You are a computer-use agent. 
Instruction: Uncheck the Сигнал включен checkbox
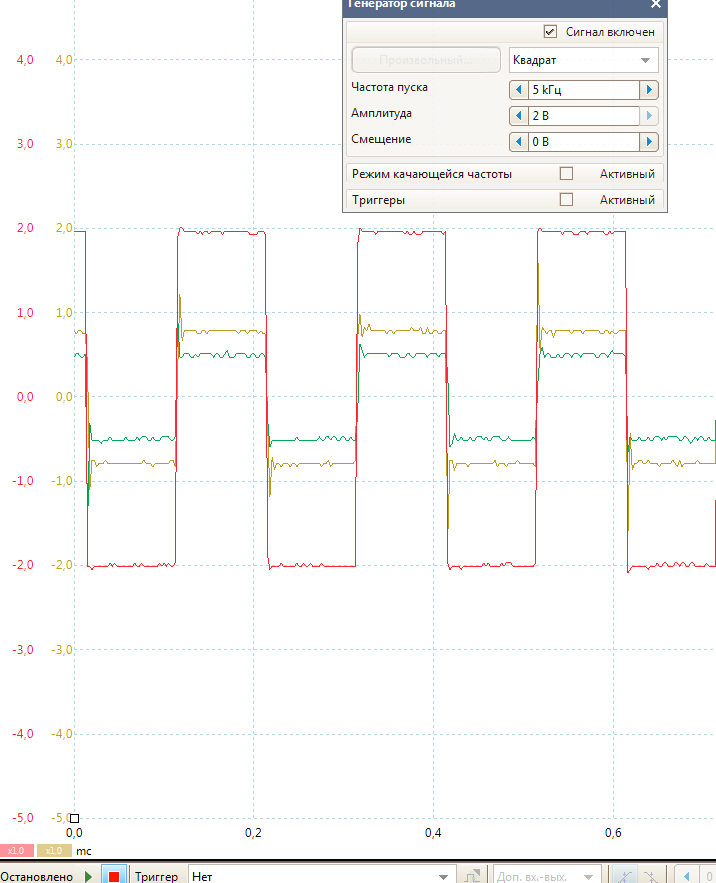click(551, 32)
